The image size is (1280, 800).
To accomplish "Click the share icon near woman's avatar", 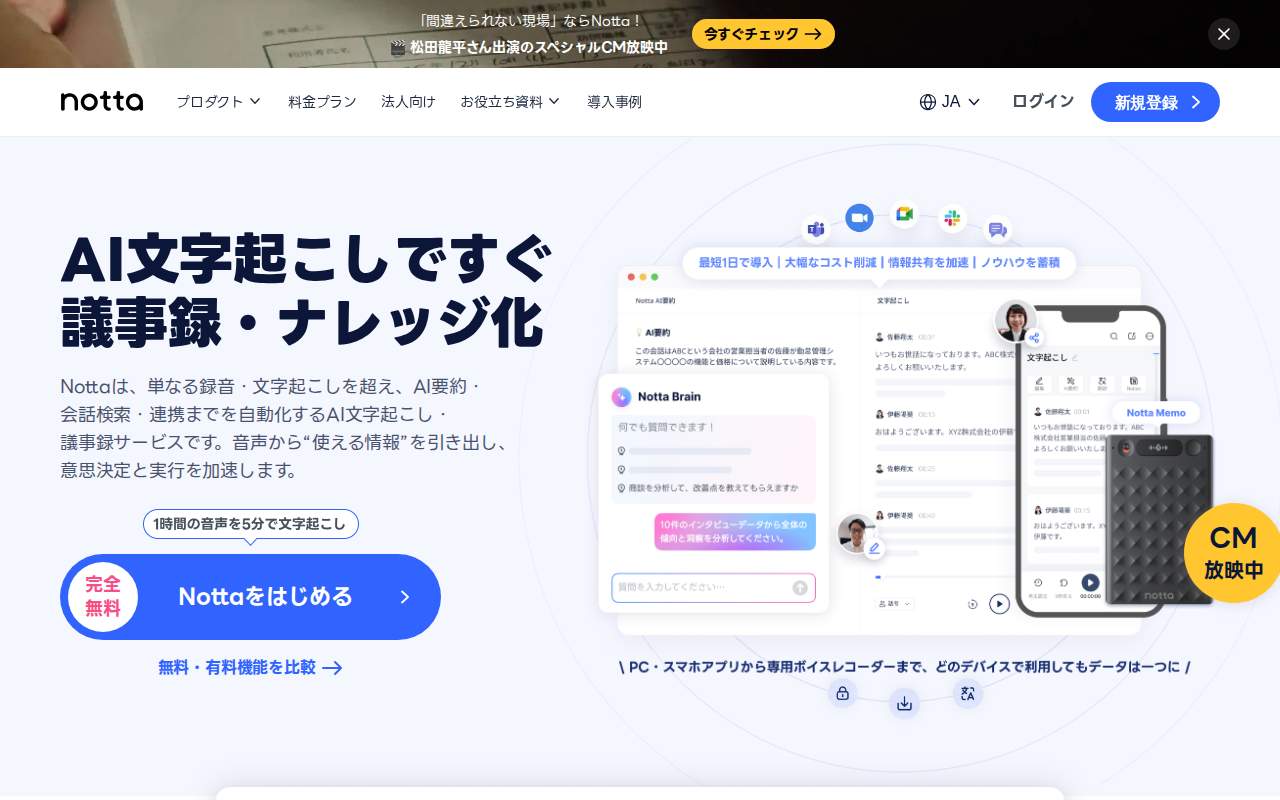I will [x=1034, y=338].
